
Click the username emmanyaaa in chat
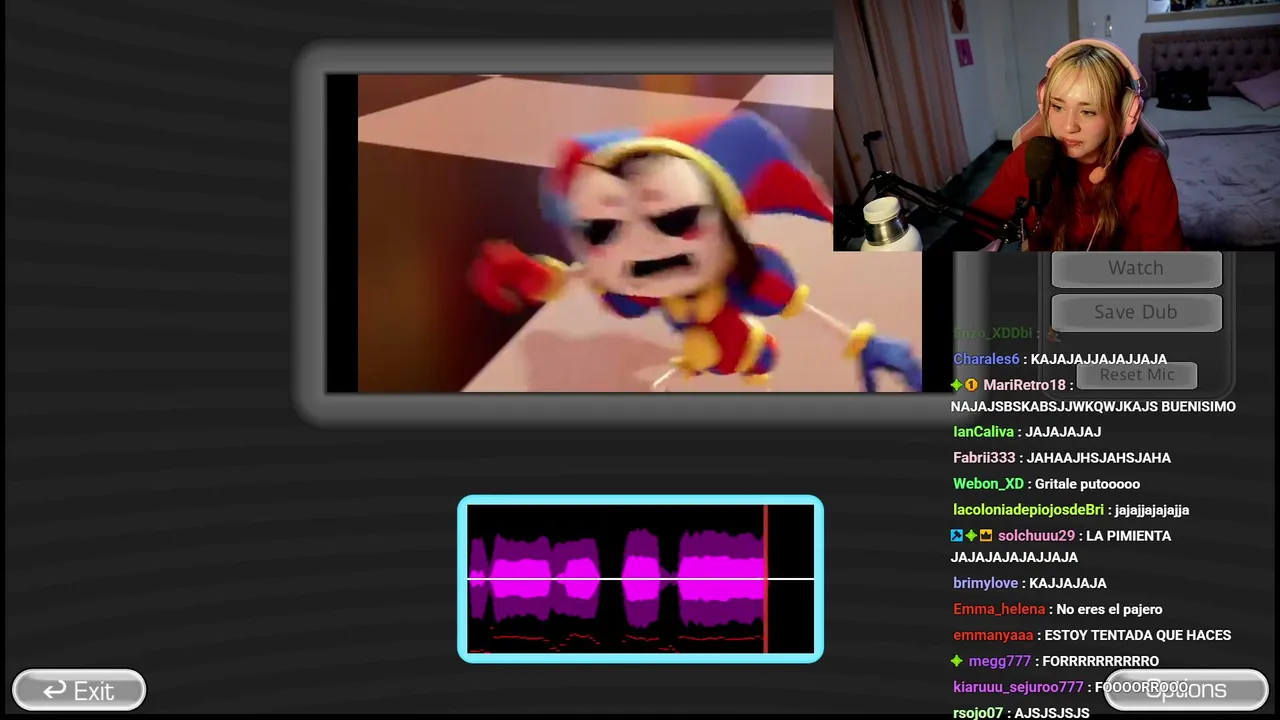[993, 635]
